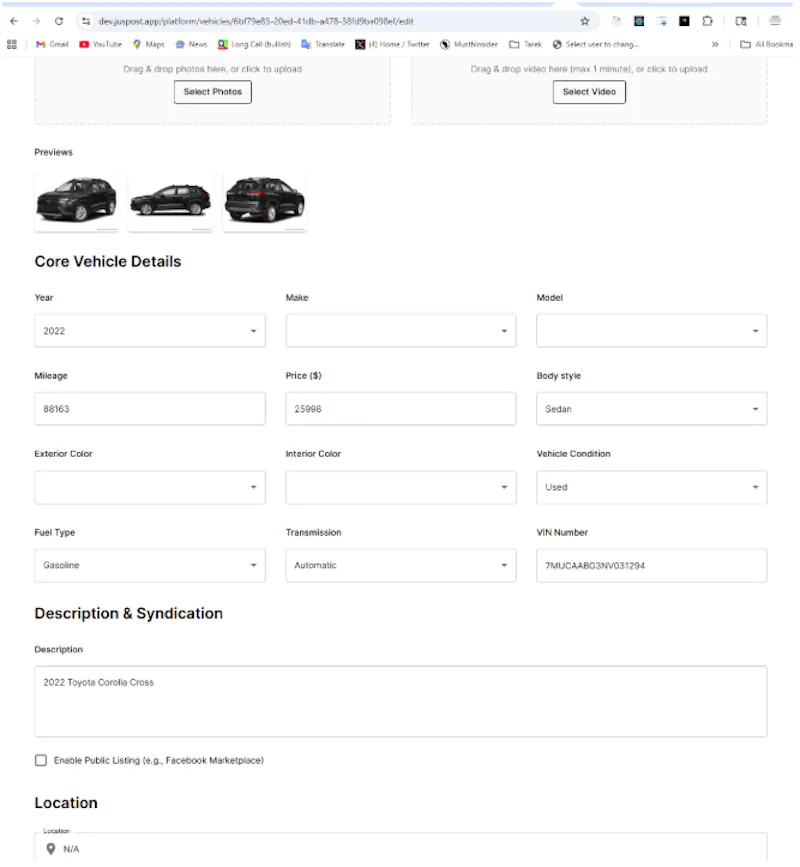The image size is (800, 867).
Task: Open the Select user to change bookmark
Action: pos(596,44)
